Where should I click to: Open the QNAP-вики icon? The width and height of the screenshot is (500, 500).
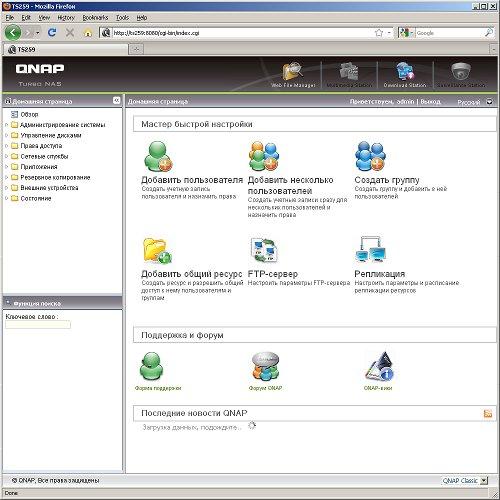tap(379, 366)
